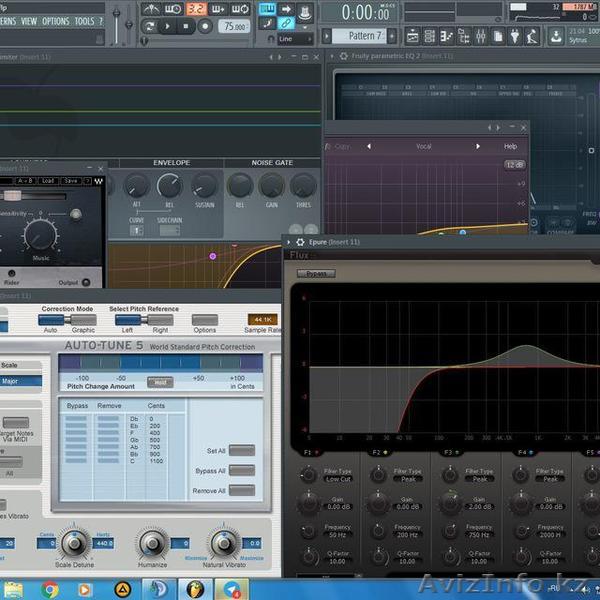Open Google Chrome from the taskbar
Image resolution: width=600 pixels, height=600 pixels.
pos(51,589)
